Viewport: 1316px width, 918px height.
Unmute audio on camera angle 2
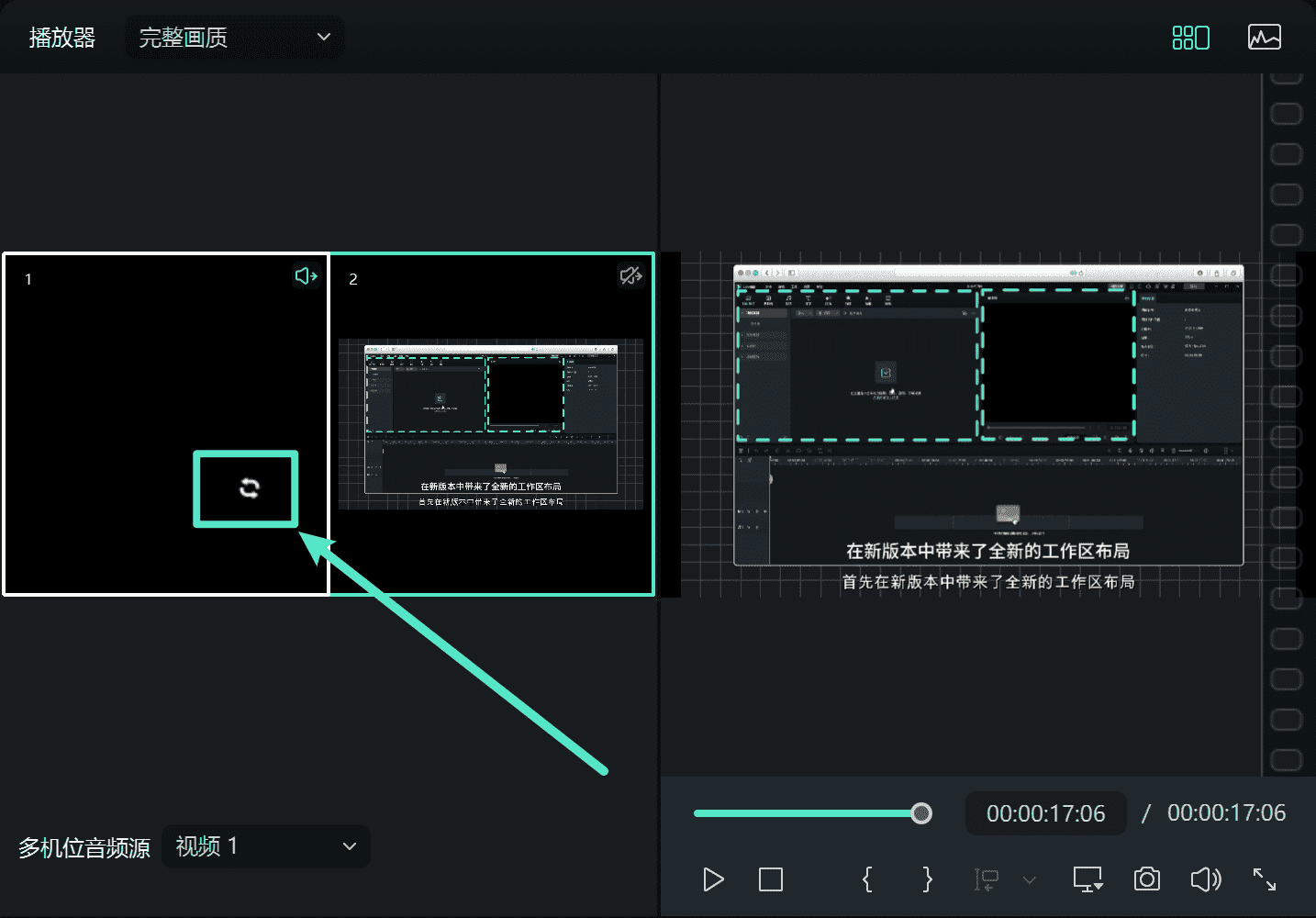[x=630, y=275]
